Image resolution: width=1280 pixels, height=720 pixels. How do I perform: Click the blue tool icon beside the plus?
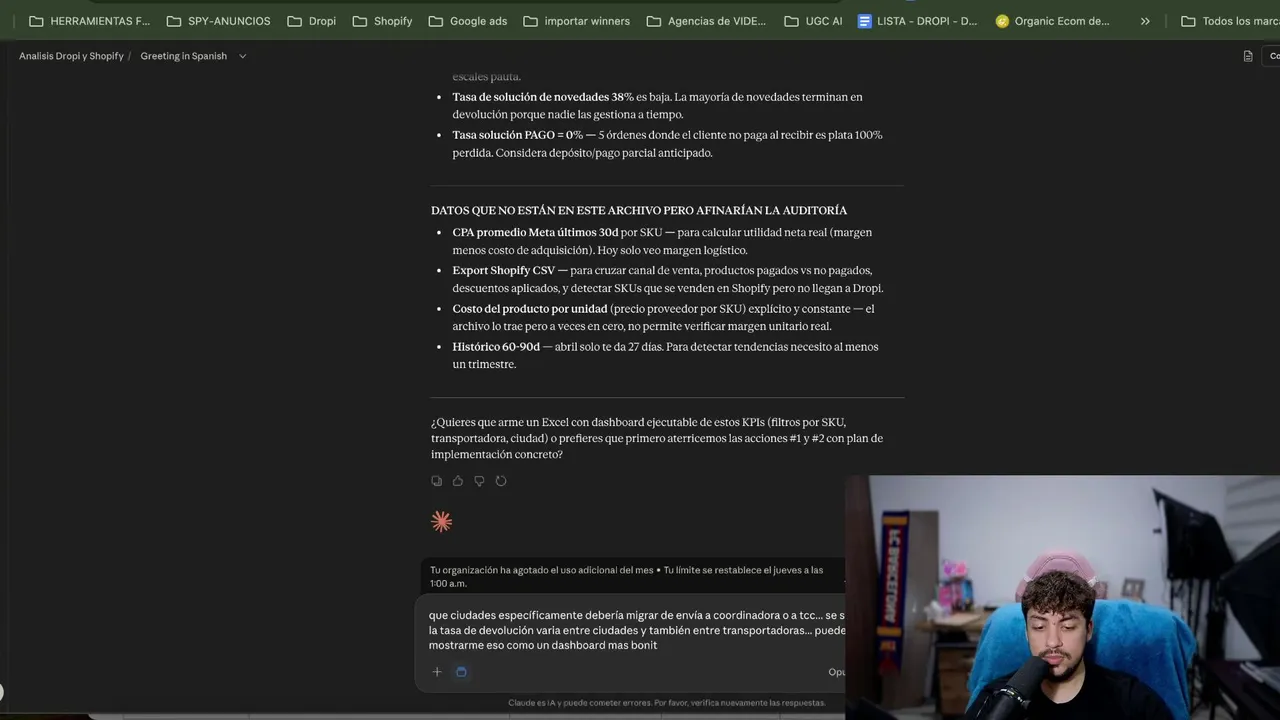click(x=461, y=672)
